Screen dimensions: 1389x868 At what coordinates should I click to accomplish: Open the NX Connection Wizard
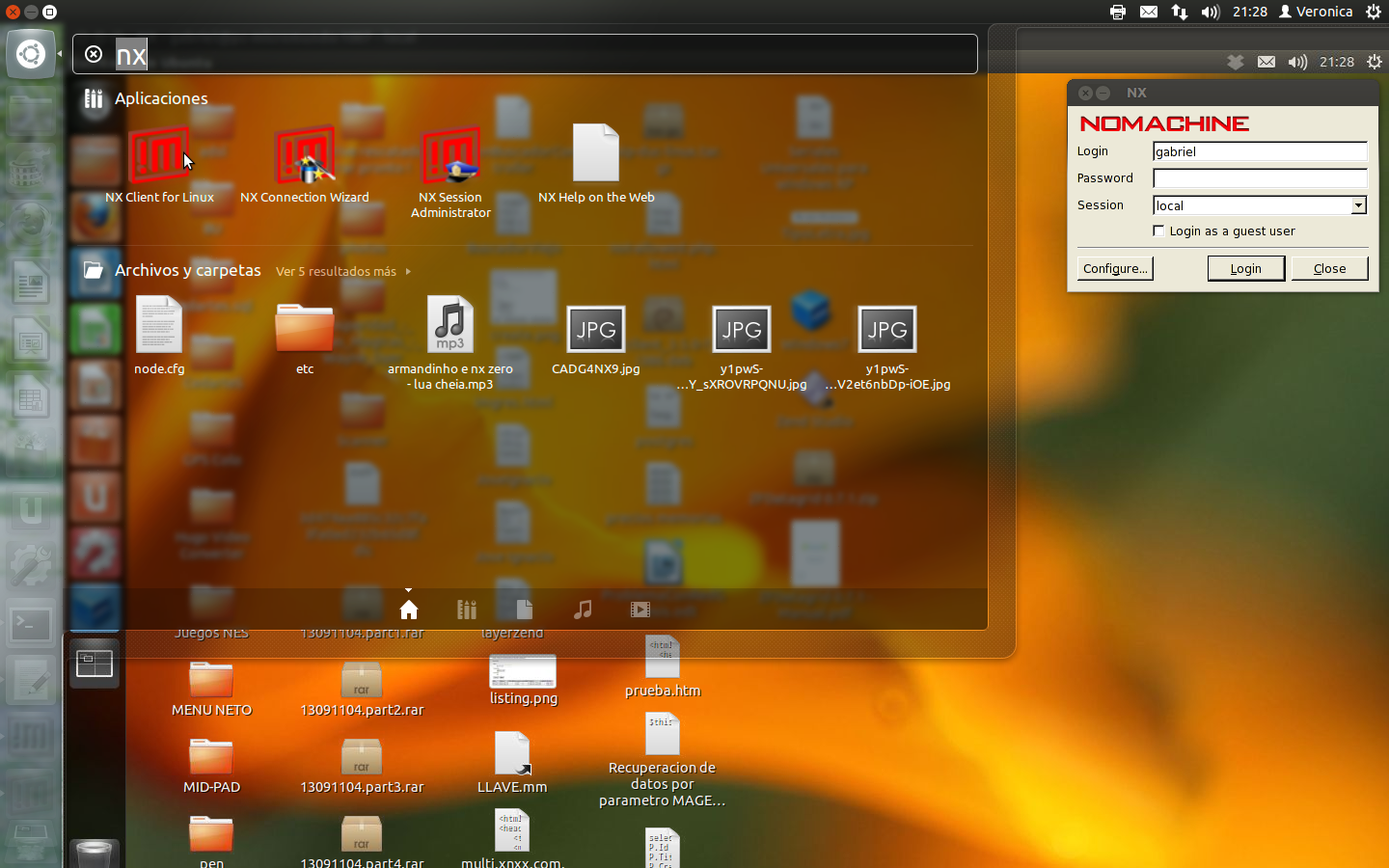click(304, 154)
